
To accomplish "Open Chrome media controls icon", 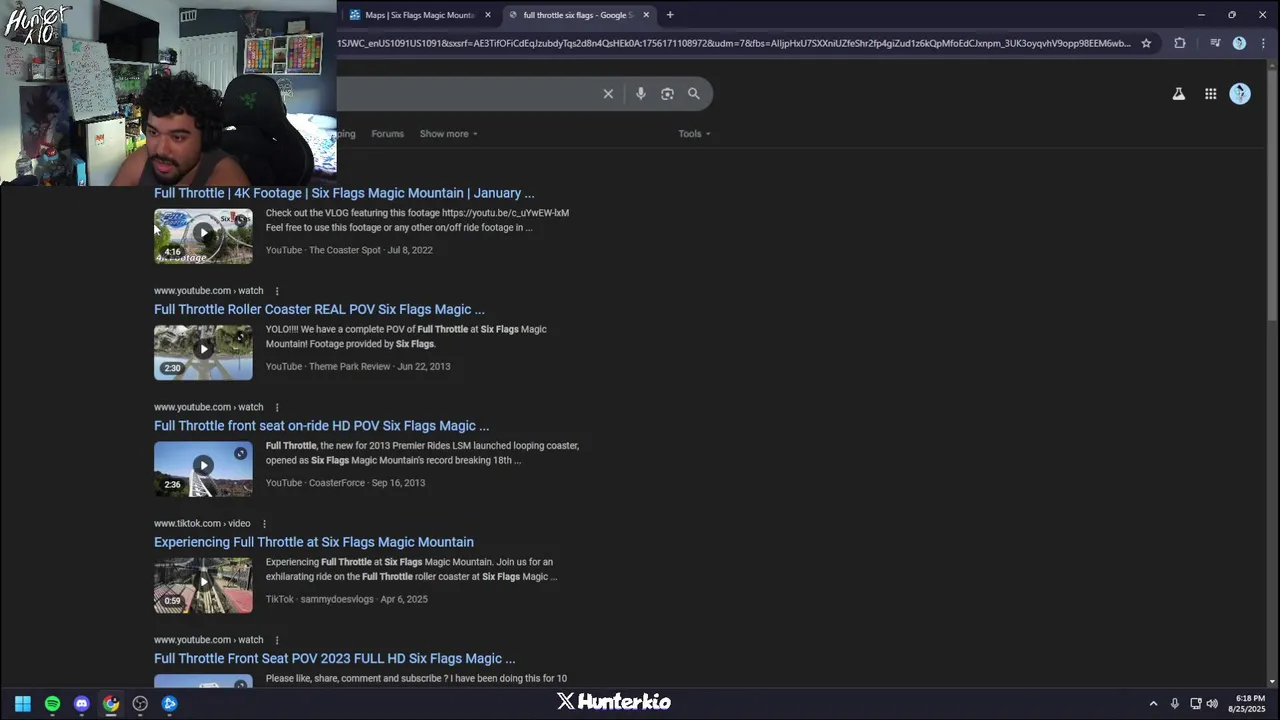I will point(1215,43).
